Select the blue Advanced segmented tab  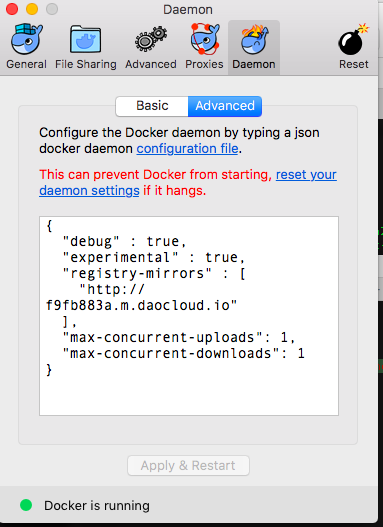click(x=225, y=106)
